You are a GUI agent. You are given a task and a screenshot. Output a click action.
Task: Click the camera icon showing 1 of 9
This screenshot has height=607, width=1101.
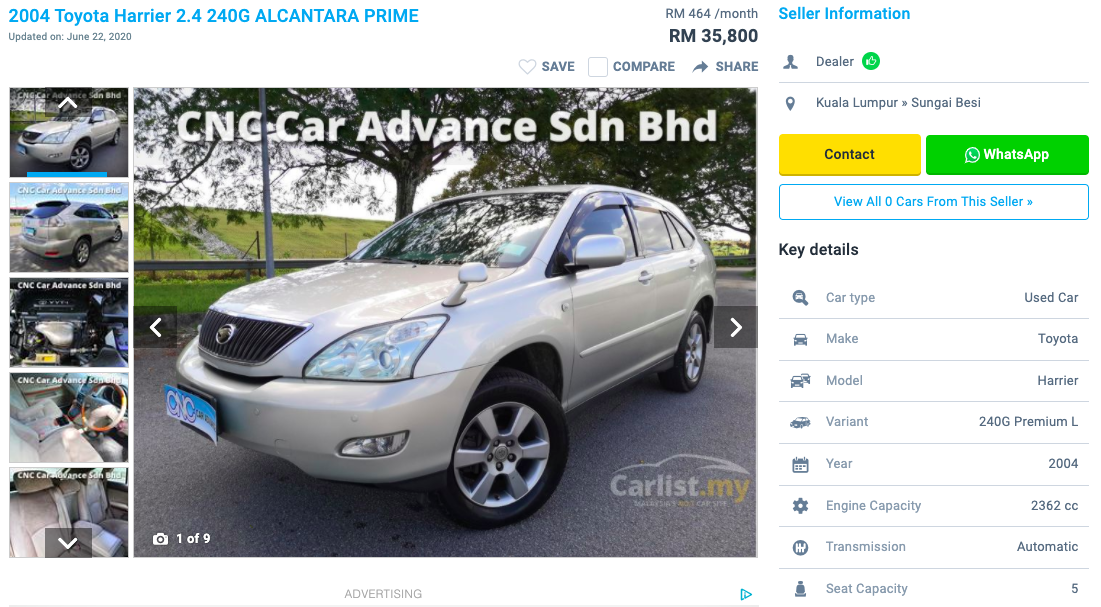pyautogui.click(x=161, y=539)
